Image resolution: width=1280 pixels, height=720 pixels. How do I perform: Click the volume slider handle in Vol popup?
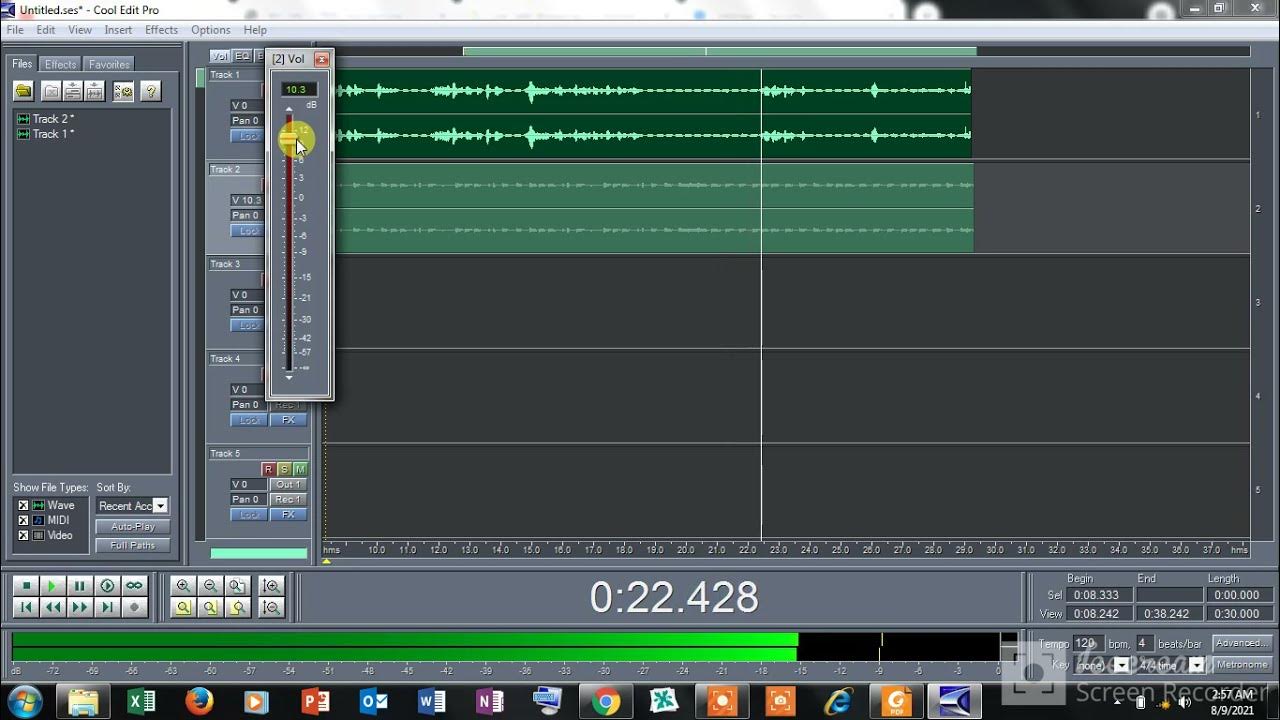coord(289,140)
